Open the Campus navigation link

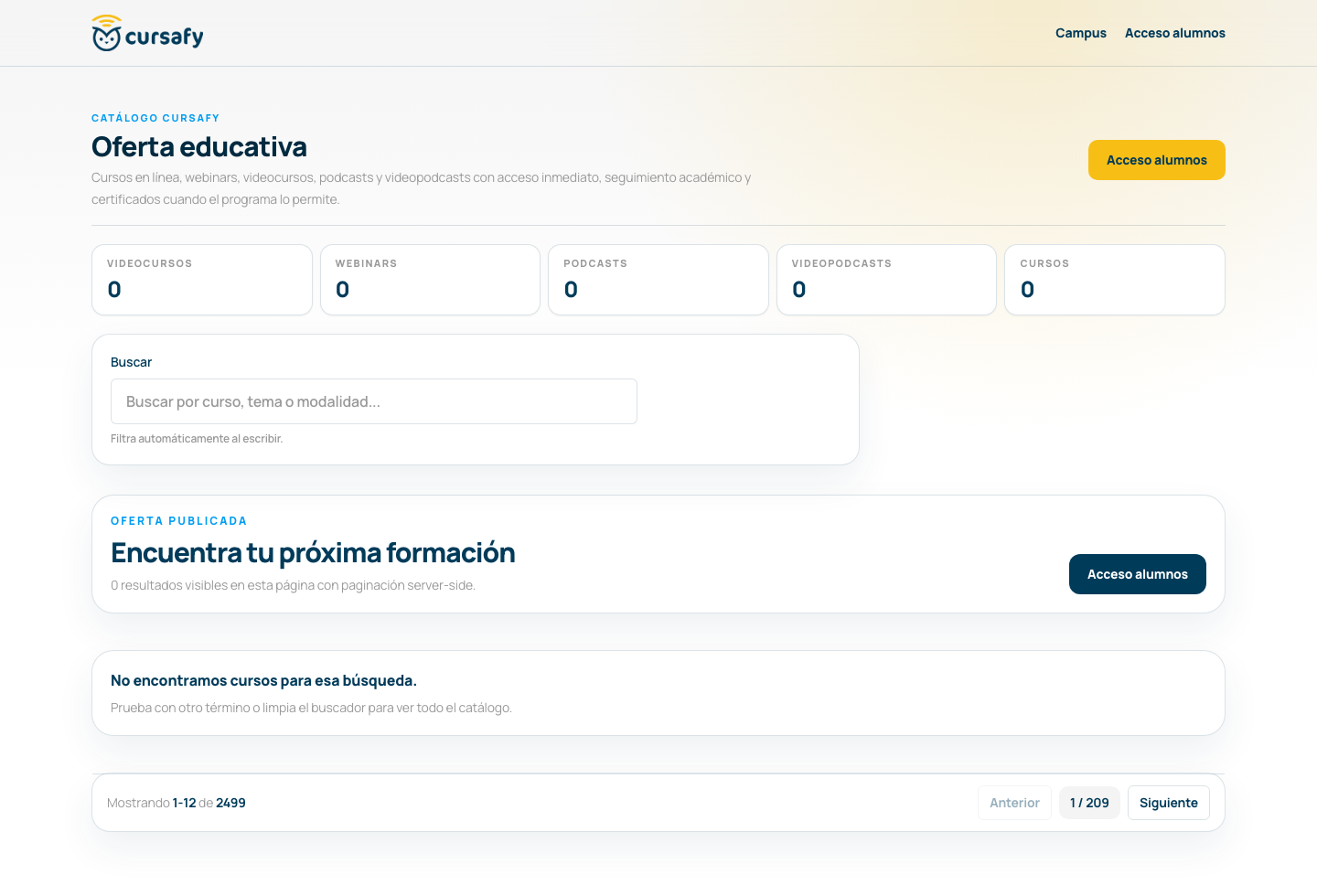click(x=1081, y=33)
